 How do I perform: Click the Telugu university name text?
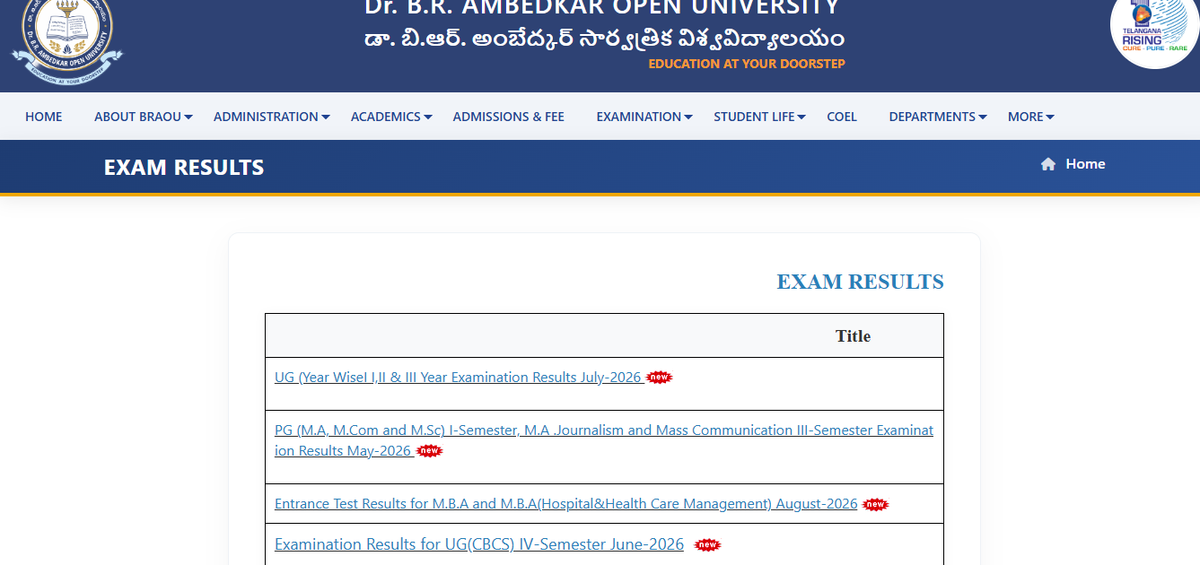[604, 38]
